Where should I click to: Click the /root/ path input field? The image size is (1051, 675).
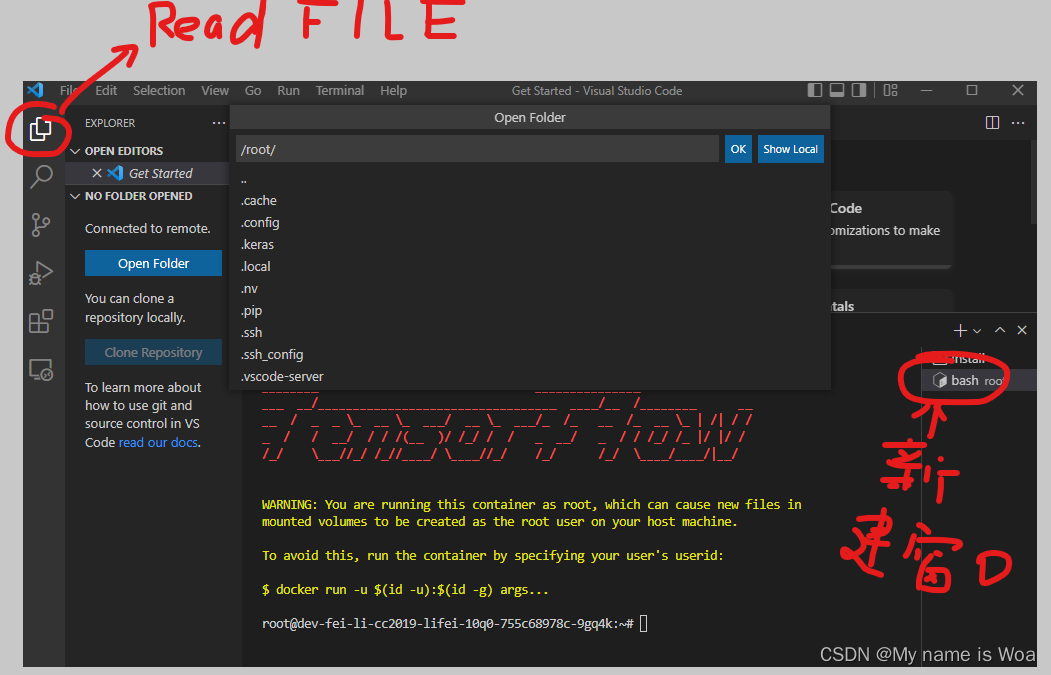point(477,149)
